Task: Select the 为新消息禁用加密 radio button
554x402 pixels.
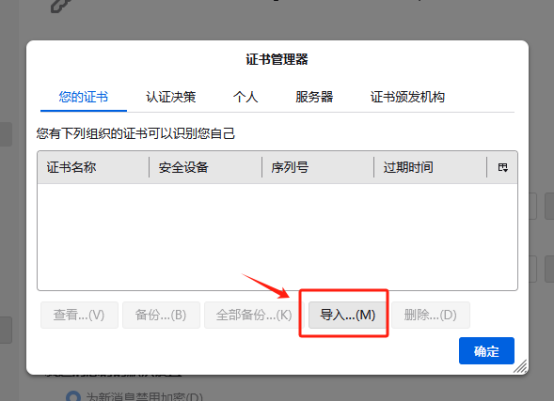Action: pyautogui.click(x=73, y=397)
